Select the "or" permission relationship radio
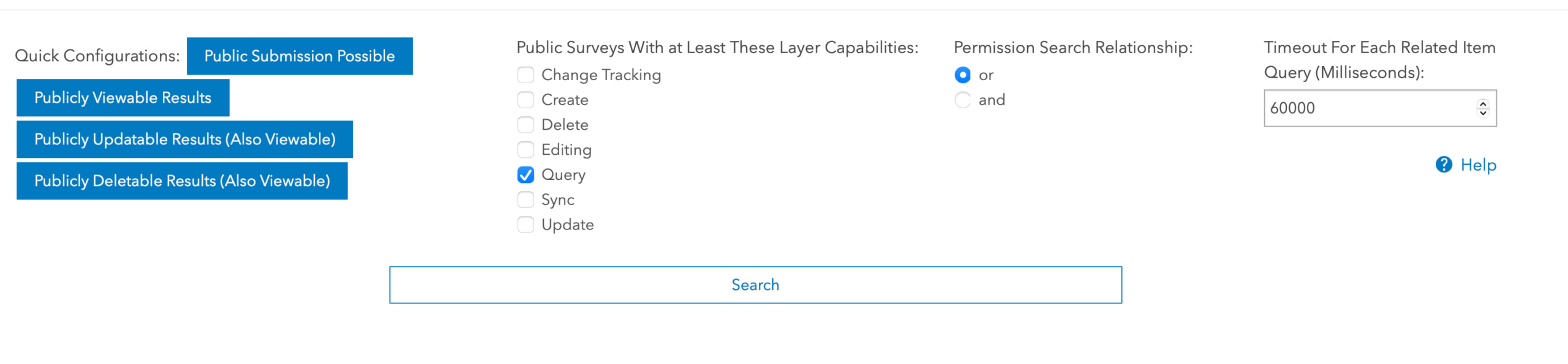1568x364 pixels. tap(962, 75)
